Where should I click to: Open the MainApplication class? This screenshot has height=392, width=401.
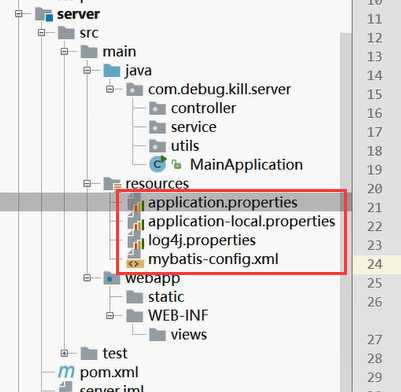[246, 165]
